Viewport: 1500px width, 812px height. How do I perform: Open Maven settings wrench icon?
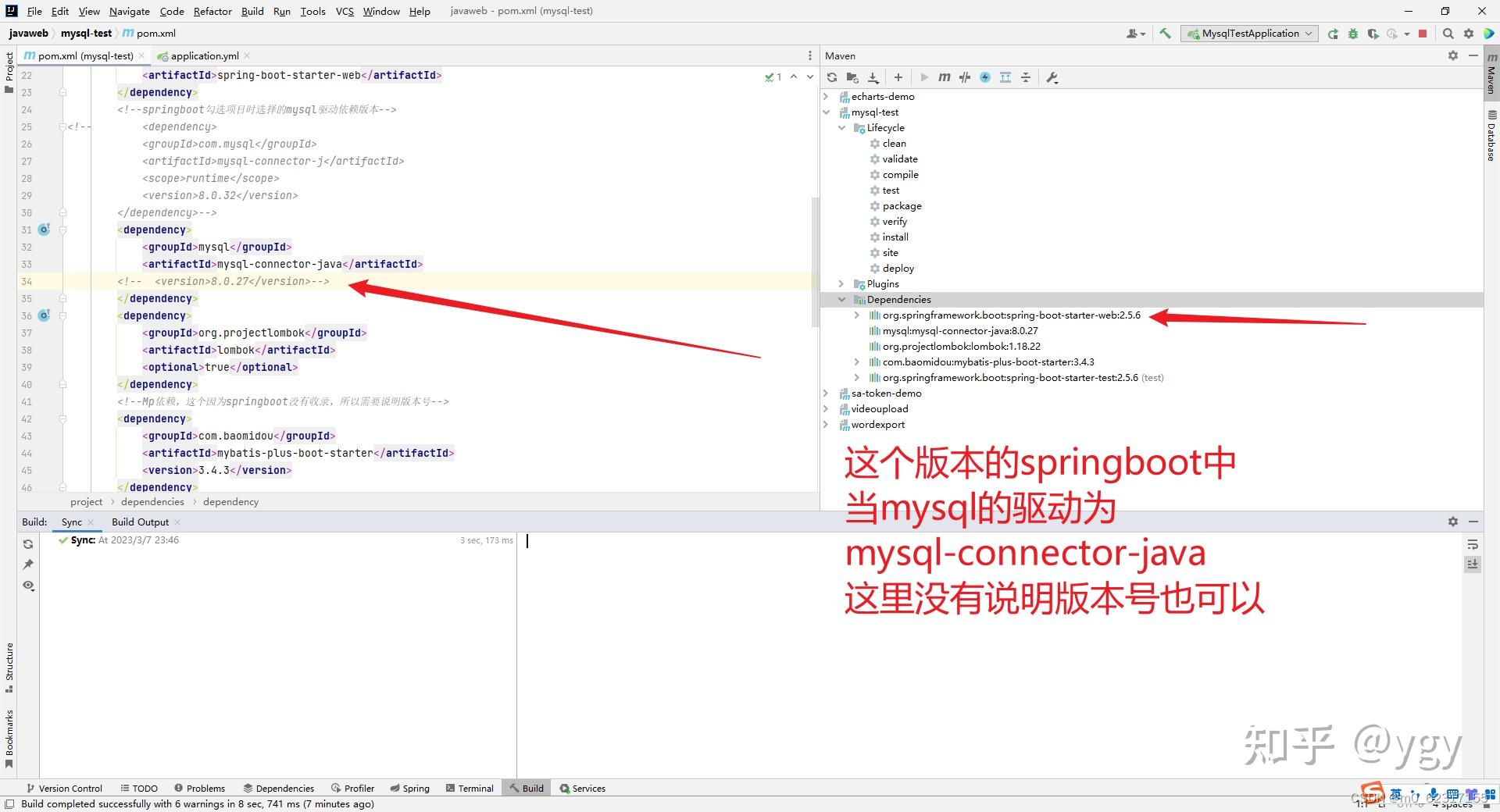coord(1052,77)
